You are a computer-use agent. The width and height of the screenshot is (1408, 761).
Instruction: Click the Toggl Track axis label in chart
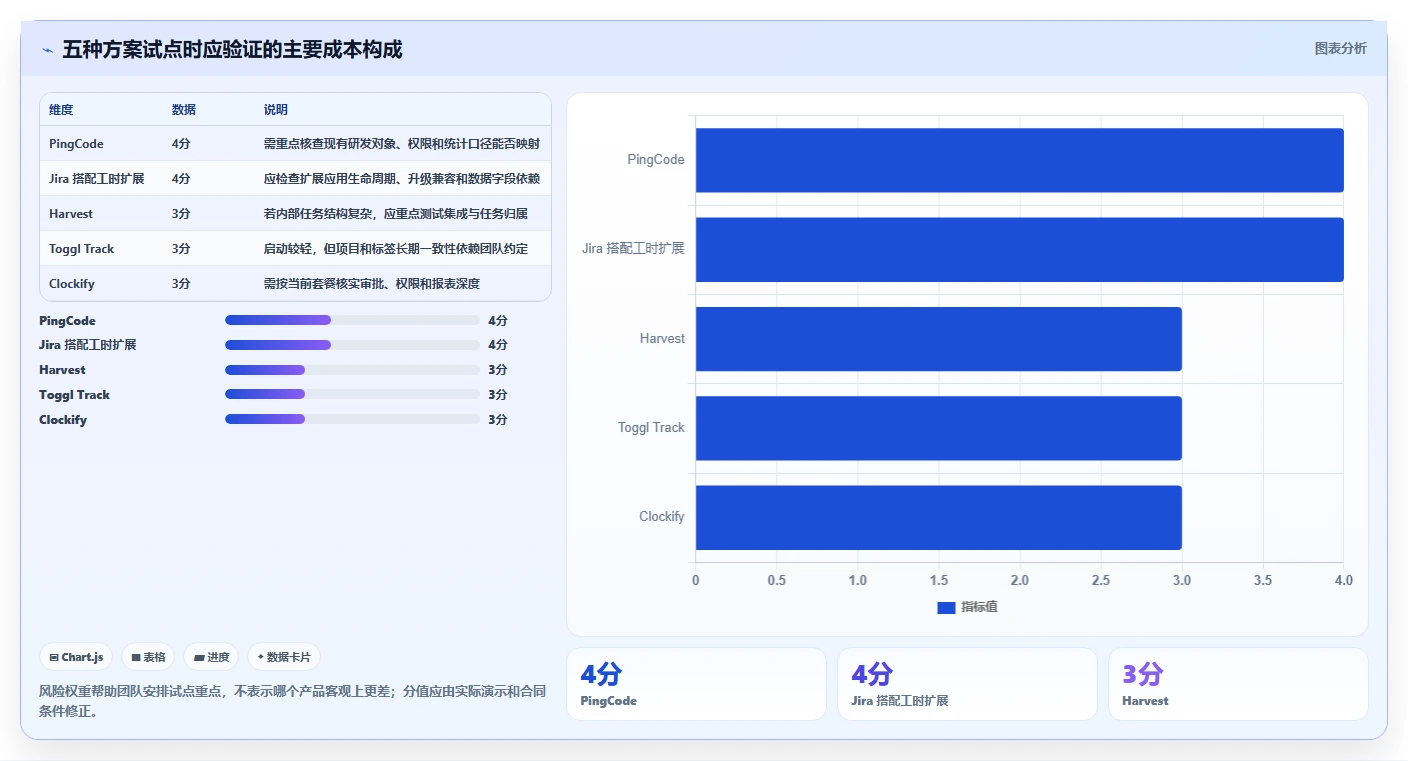click(x=651, y=428)
